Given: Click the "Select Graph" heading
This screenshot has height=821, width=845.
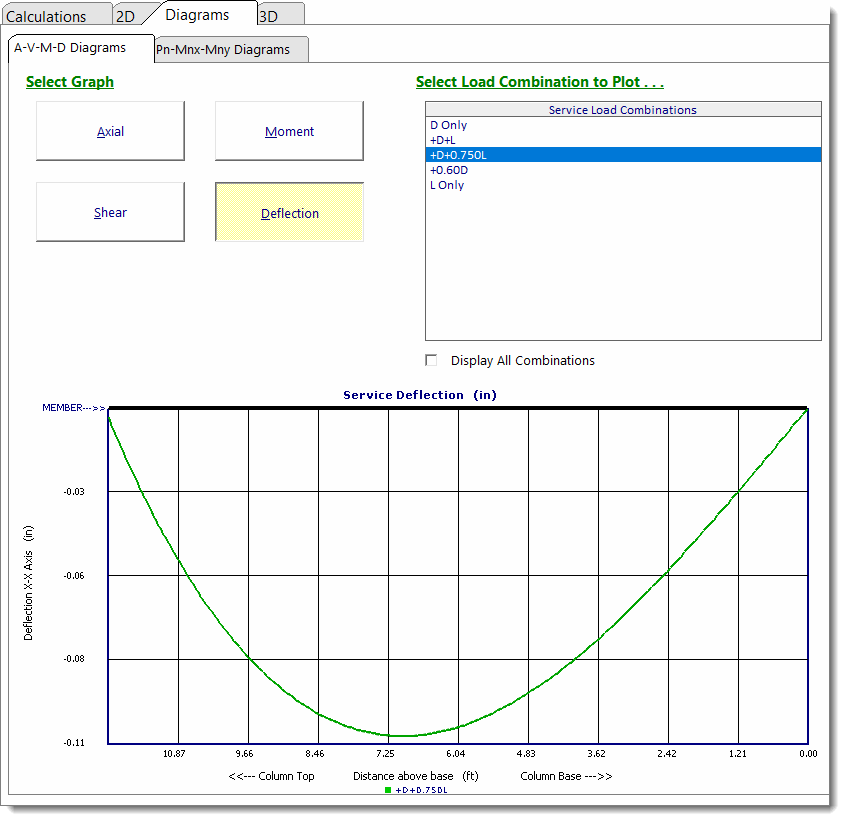Looking at the screenshot, I should pos(69,81).
